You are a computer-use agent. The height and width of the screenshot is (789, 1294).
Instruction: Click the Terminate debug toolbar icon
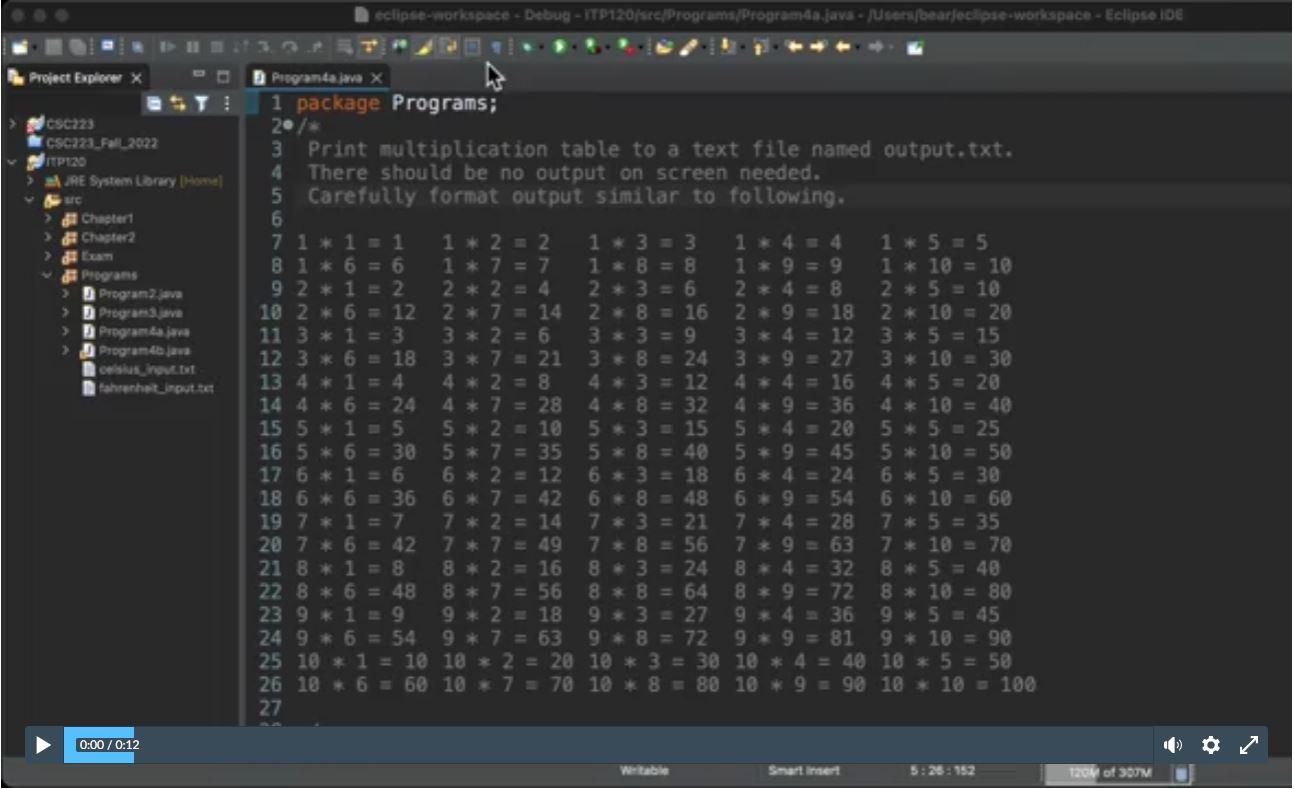pos(216,47)
